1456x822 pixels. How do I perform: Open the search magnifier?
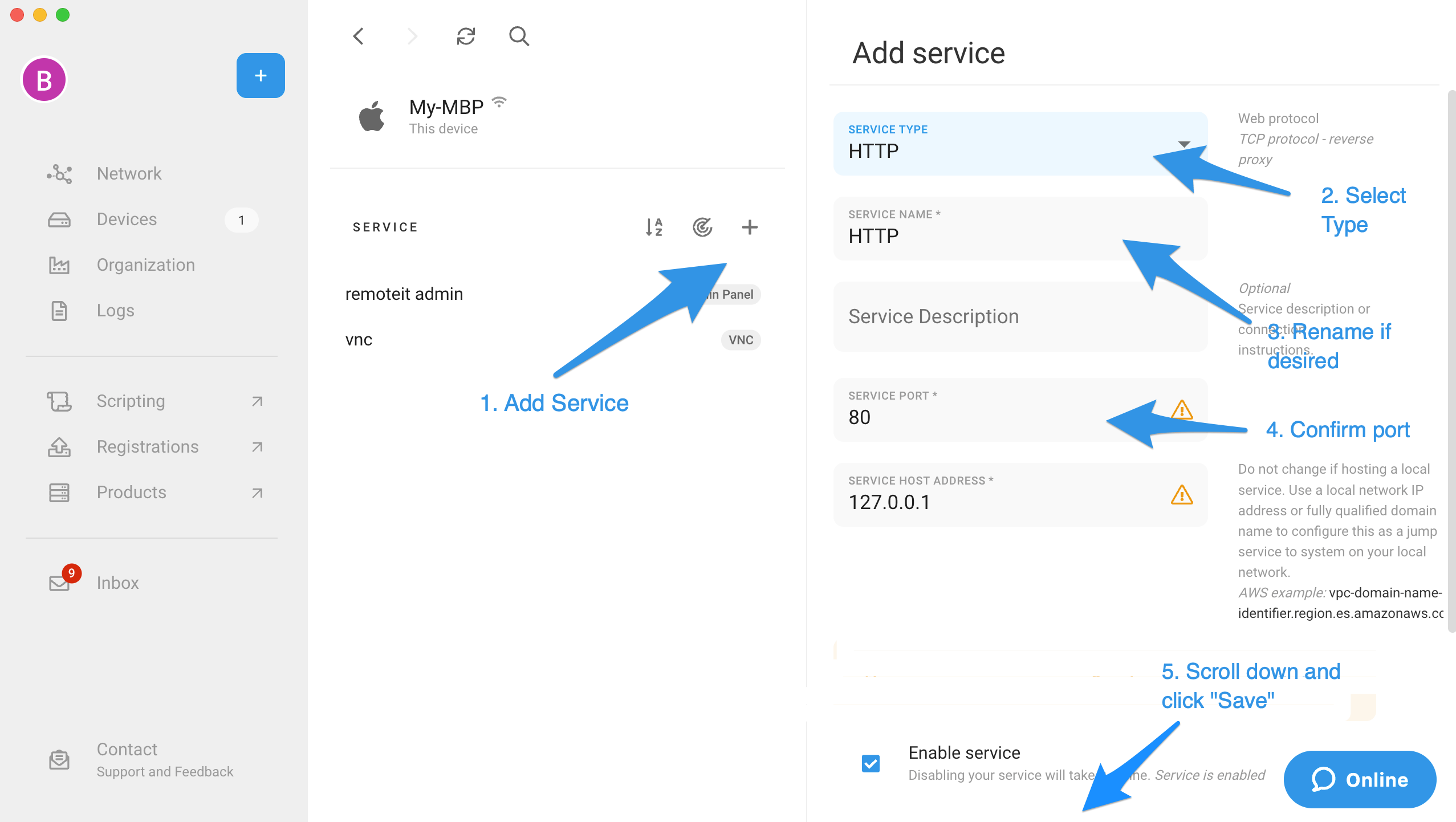coord(519,36)
